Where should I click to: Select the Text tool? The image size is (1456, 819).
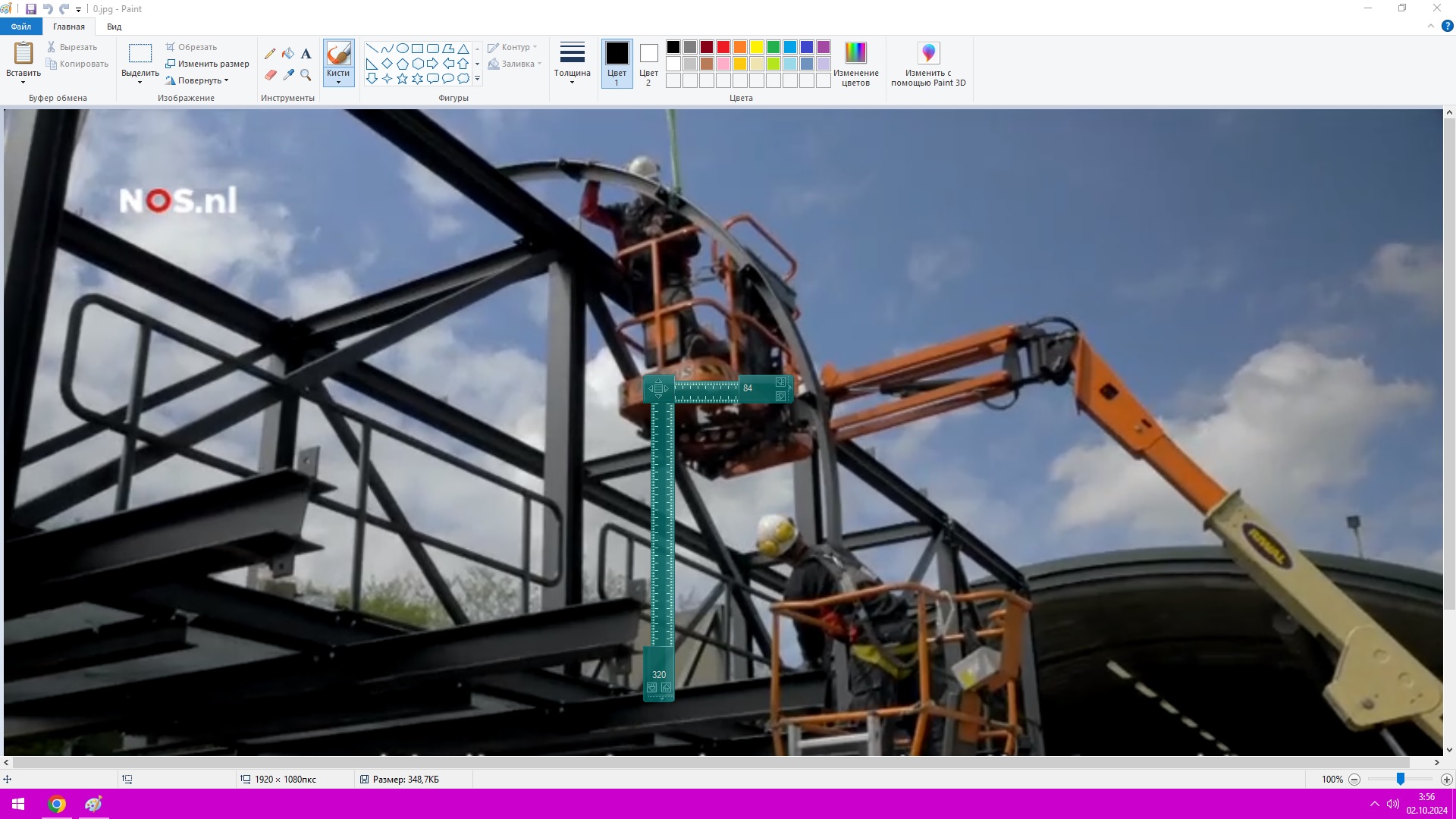(306, 54)
